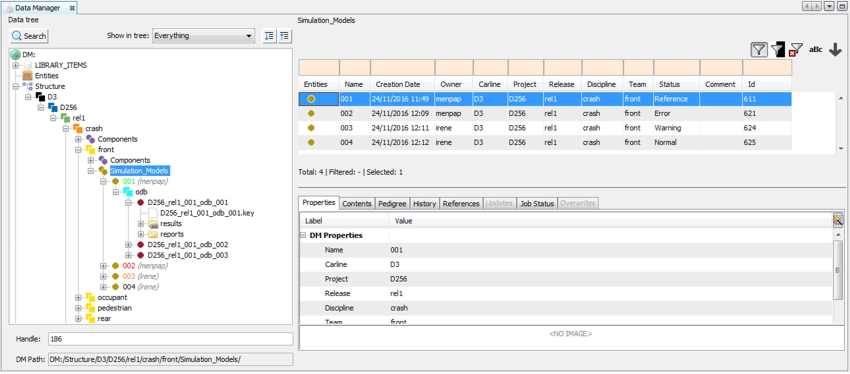Expand Components under crash
Screen dimensions: 850x374
[x=79, y=139]
